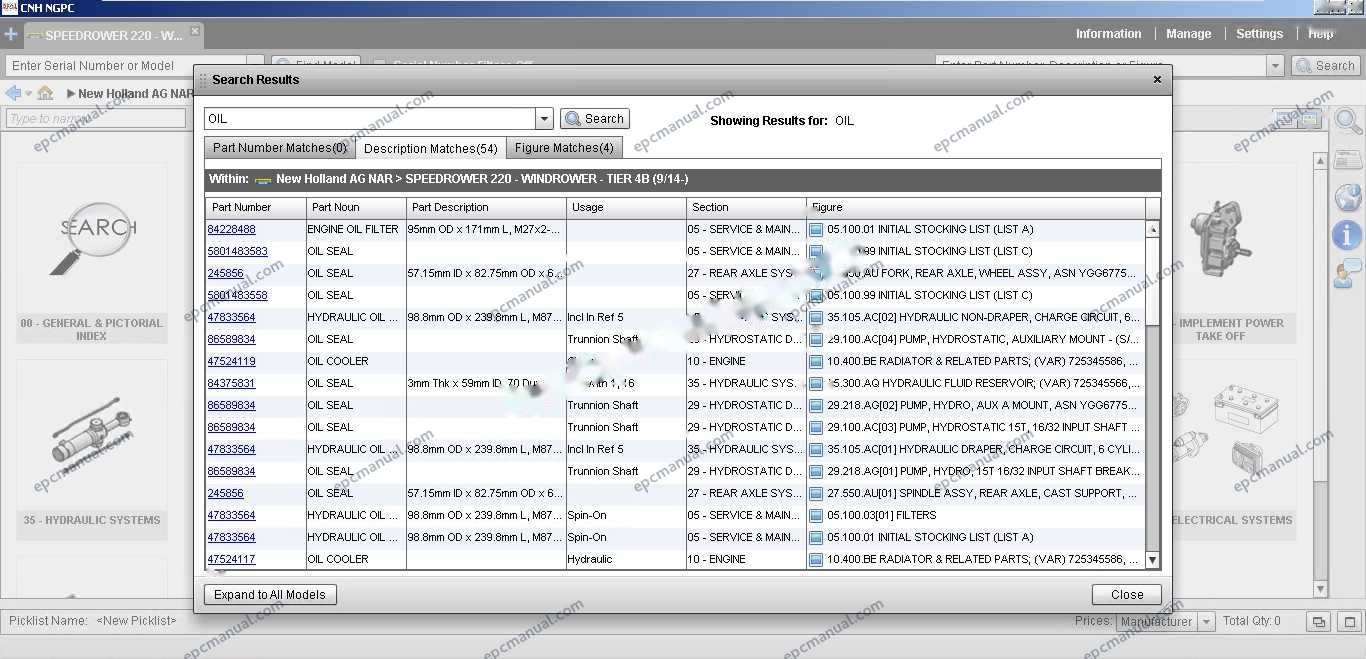This screenshot has height=659, width=1366.
Task: Switch to Figure Matches(4) tab
Action: (564, 148)
